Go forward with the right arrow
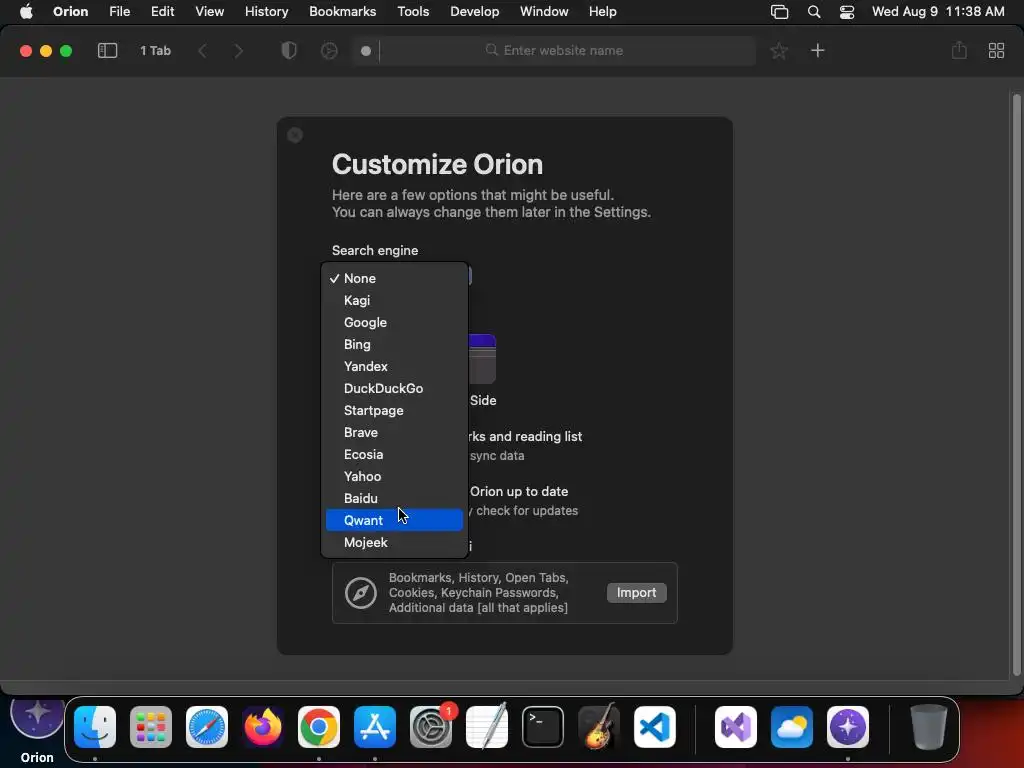Viewport: 1024px width, 768px height. pos(238,51)
